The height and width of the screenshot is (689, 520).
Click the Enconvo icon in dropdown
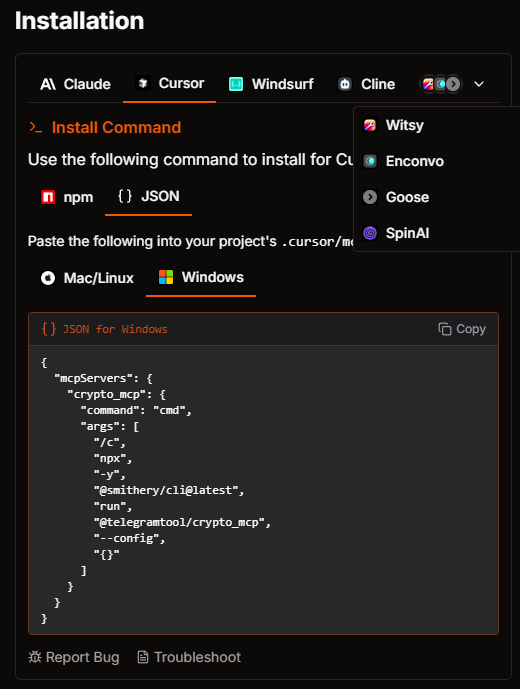tap(370, 161)
